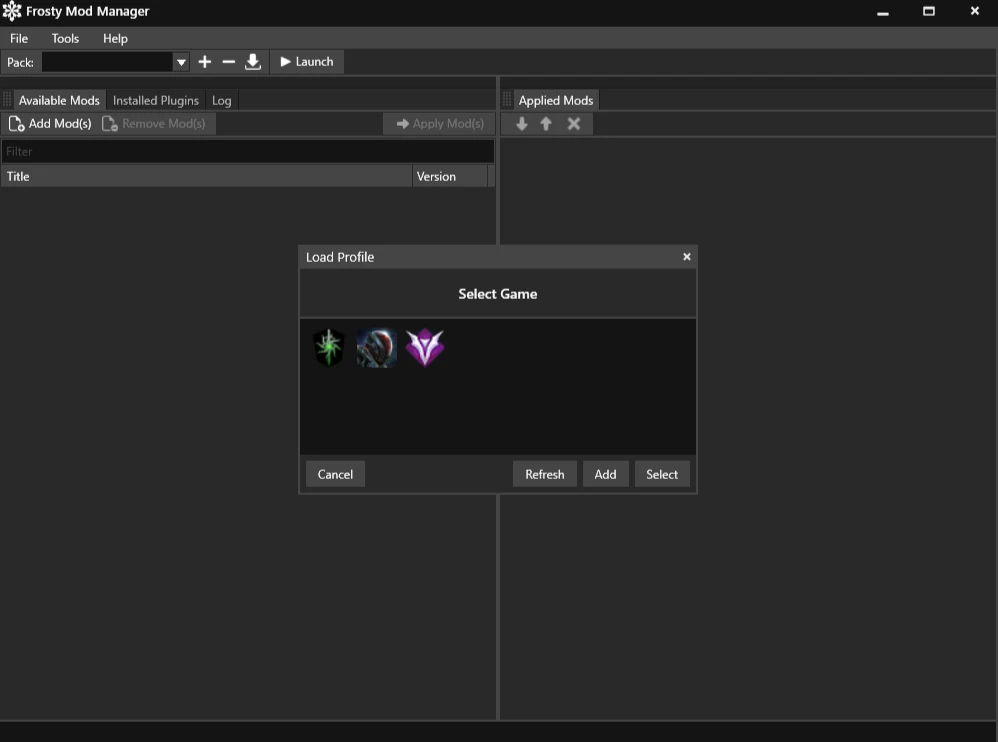Click the plus icon to create new pack
Screen dimensions: 998x742
[x=204, y=61]
